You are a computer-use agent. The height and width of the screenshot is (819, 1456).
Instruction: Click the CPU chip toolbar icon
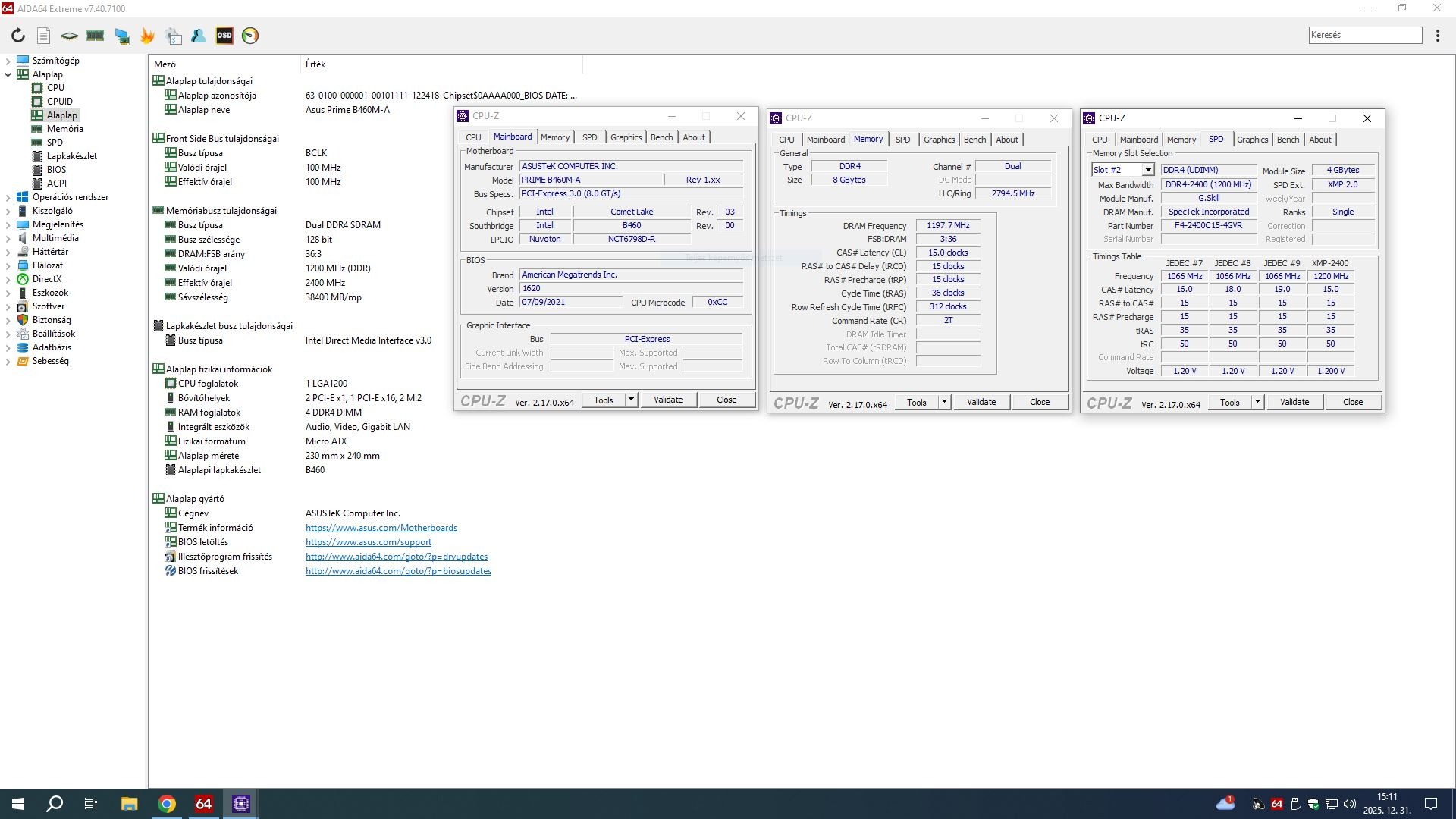point(69,36)
